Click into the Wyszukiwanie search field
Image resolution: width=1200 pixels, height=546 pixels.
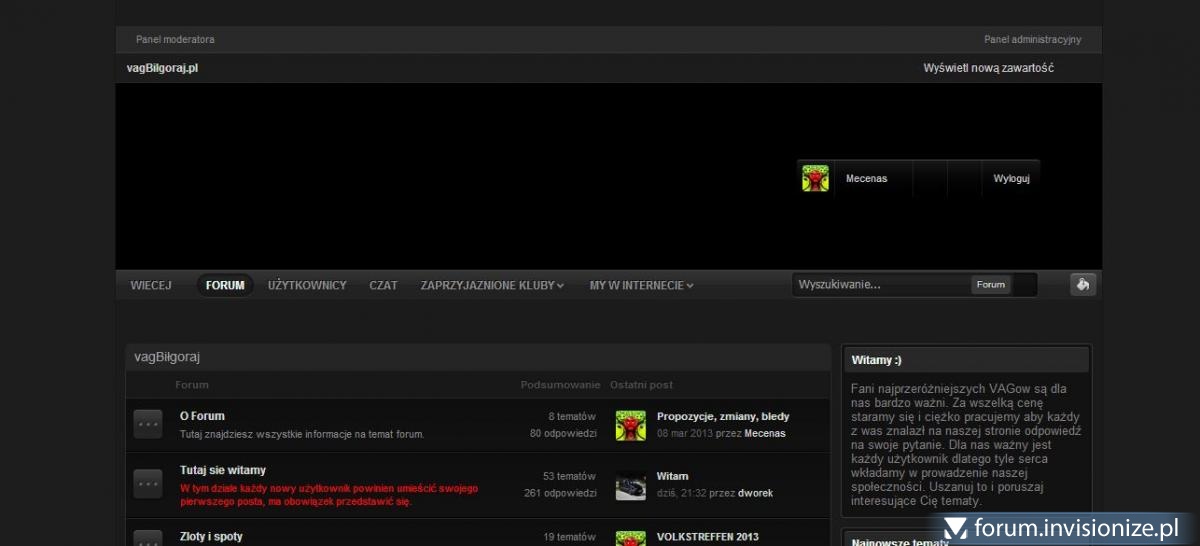(880, 285)
